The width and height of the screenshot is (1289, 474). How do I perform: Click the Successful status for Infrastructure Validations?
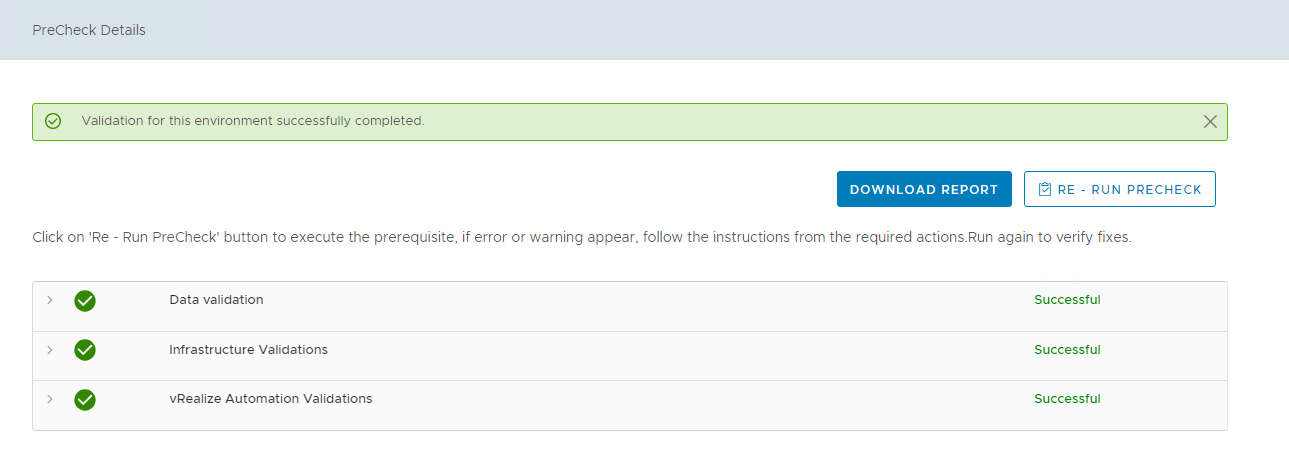point(1067,350)
